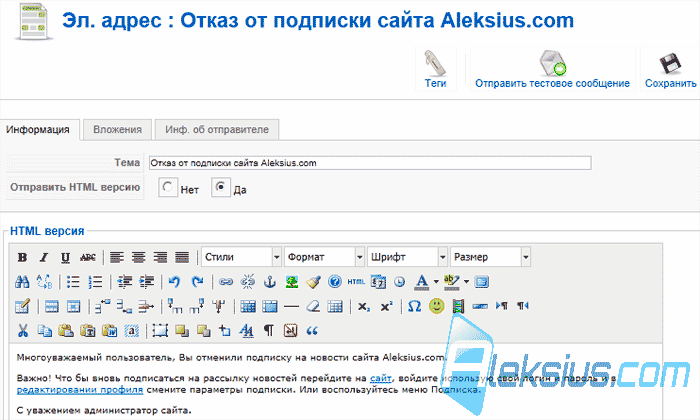Switch to Инф. об отправителе tab
The image size is (700, 420).
217,130
